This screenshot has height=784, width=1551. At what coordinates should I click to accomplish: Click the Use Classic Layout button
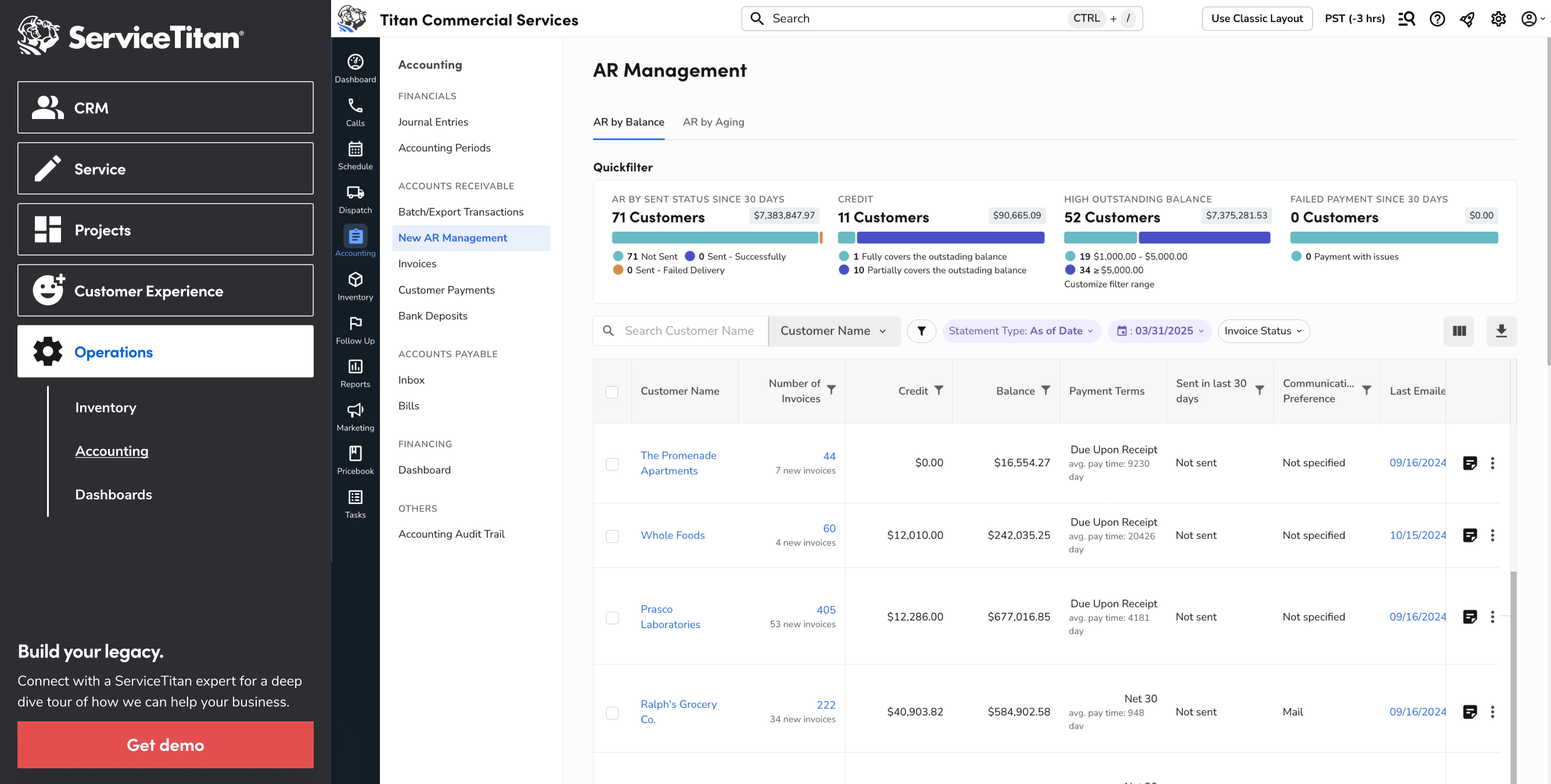[1256, 19]
